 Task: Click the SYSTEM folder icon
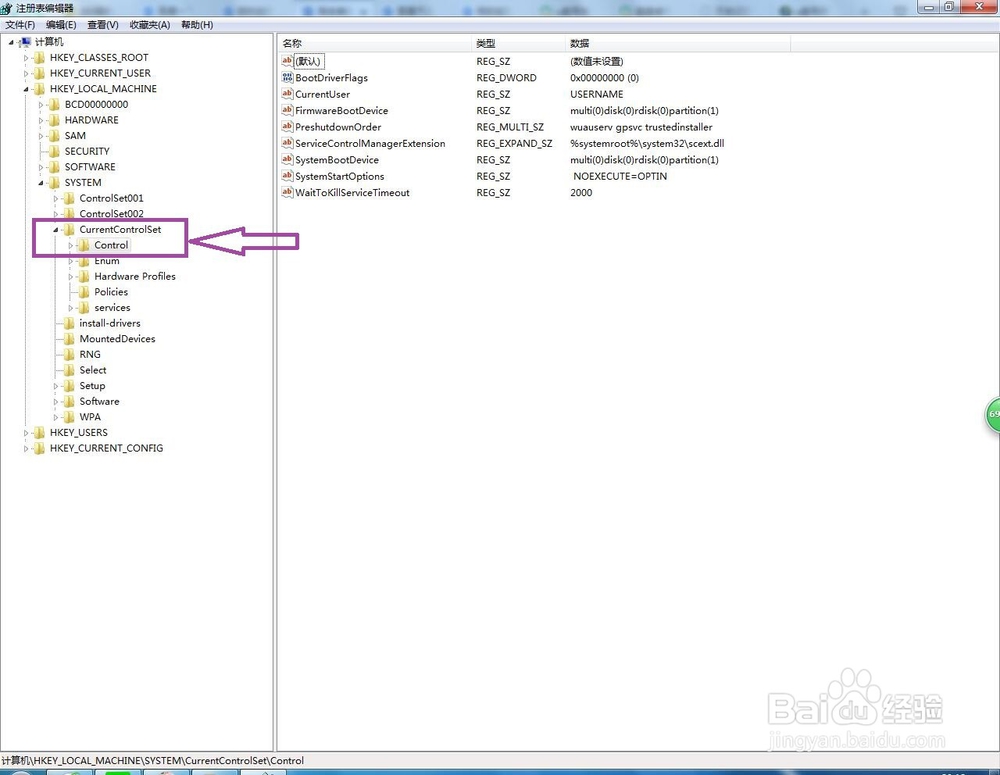(x=54, y=182)
